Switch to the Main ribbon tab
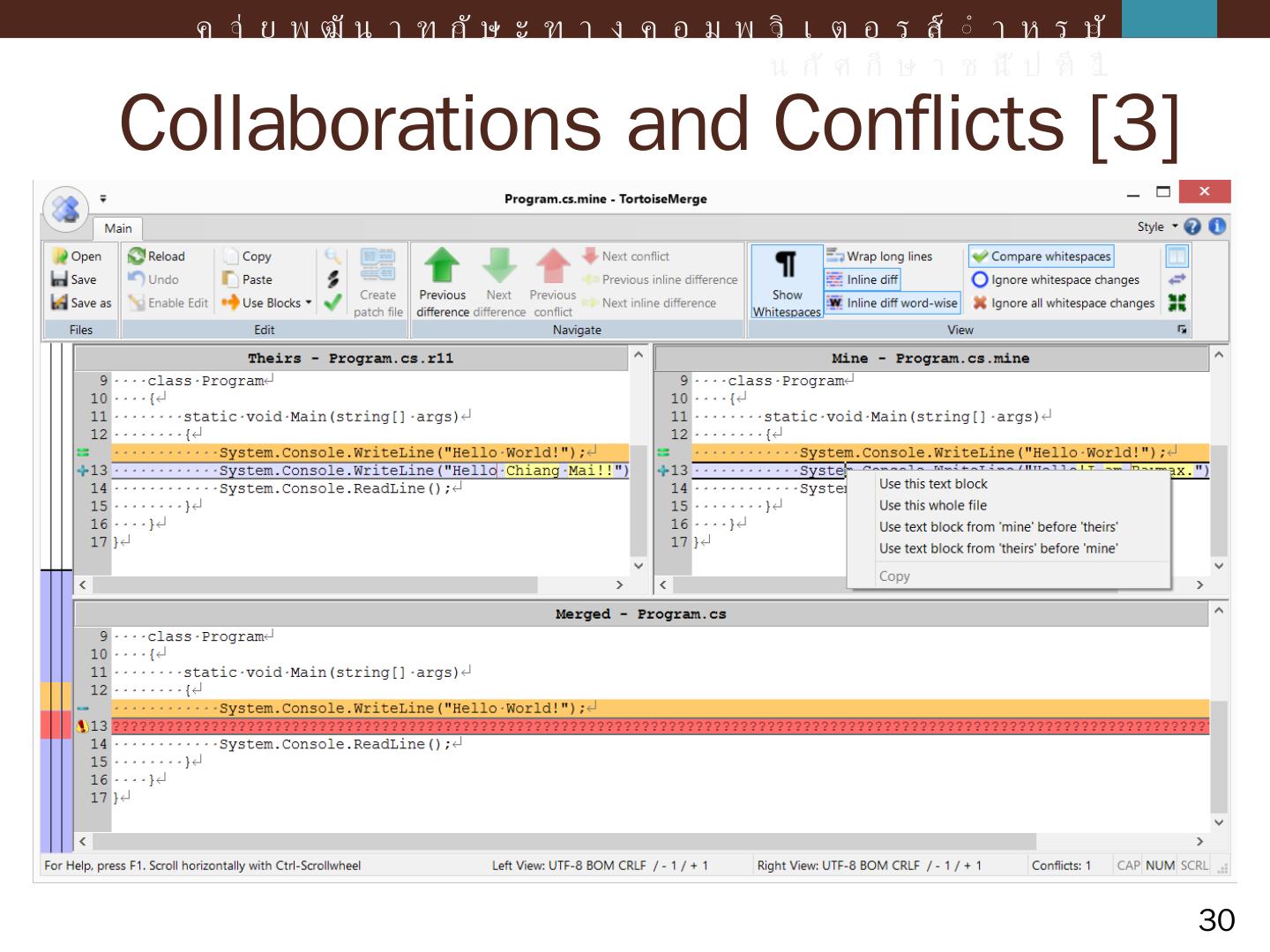This screenshot has height=952, width=1270. coord(118,228)
